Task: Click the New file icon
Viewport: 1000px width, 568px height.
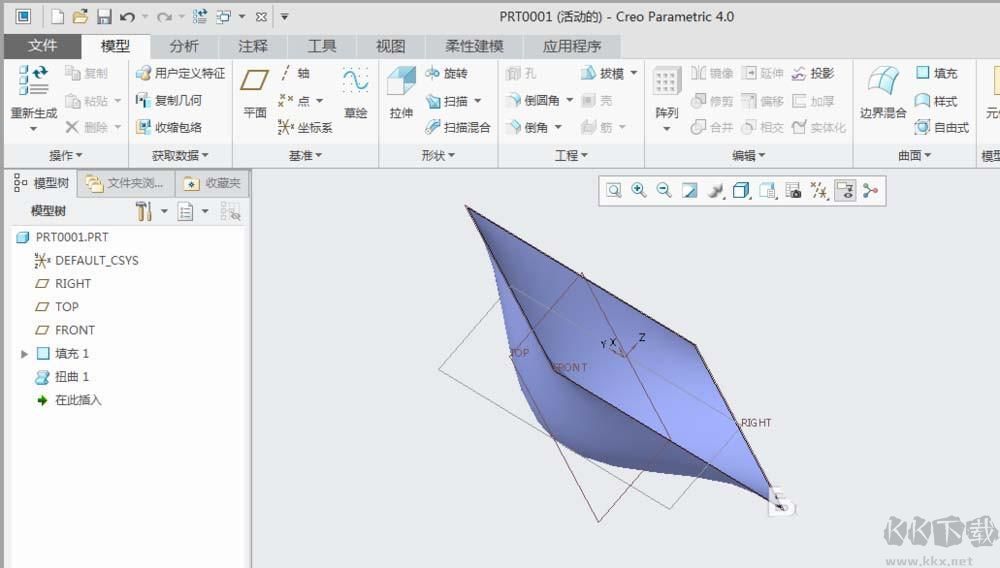Action: point(57,17)
